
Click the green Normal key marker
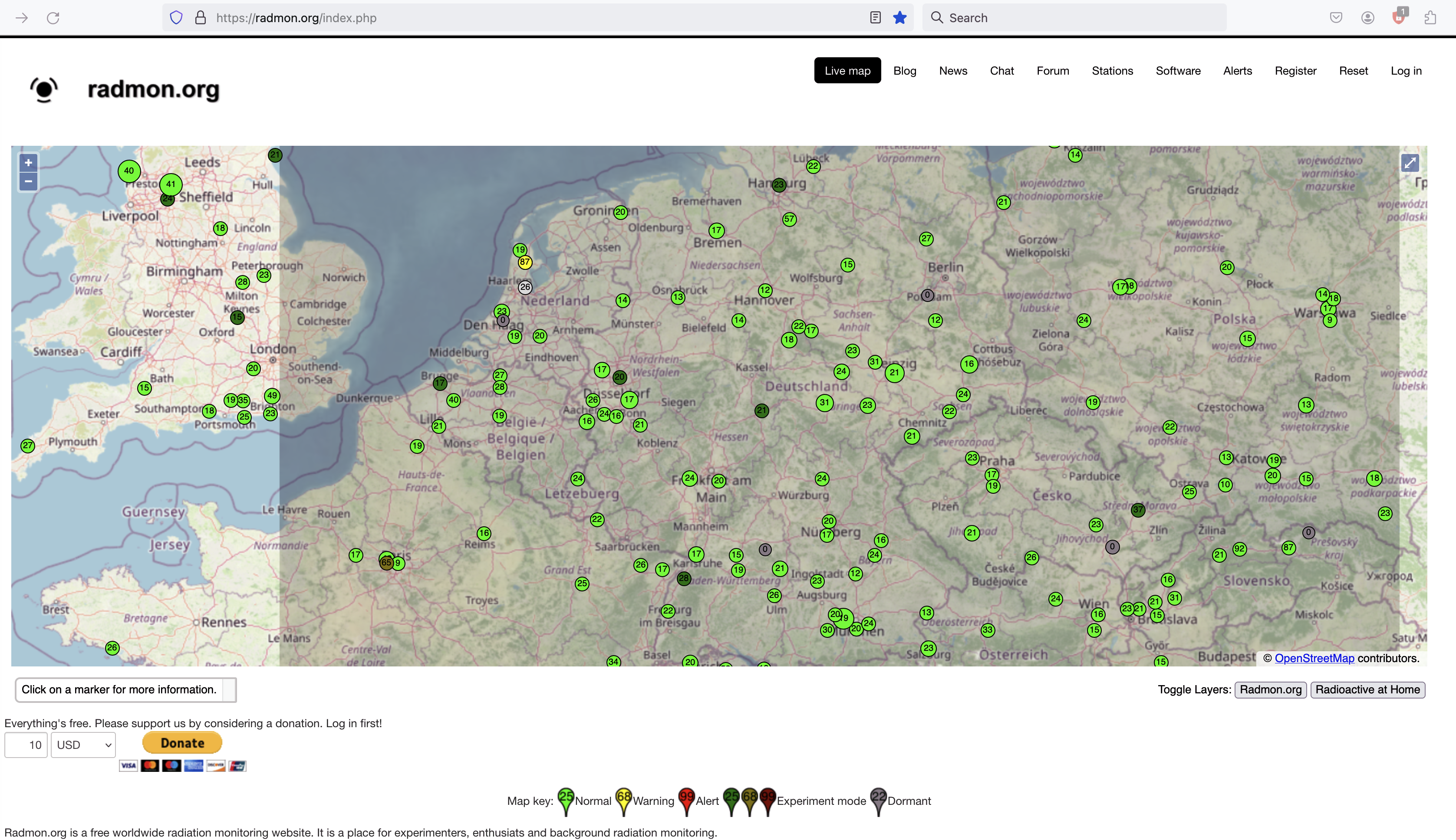(x=566, y=801)
